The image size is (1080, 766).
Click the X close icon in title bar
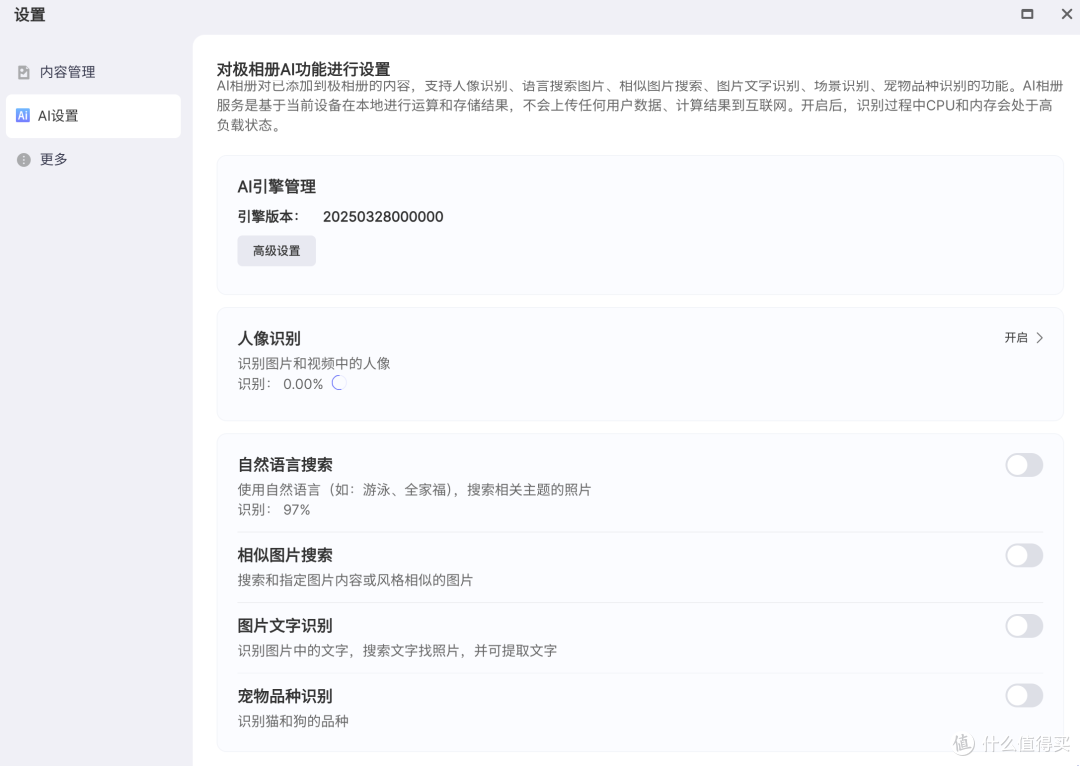(1065, 14)
